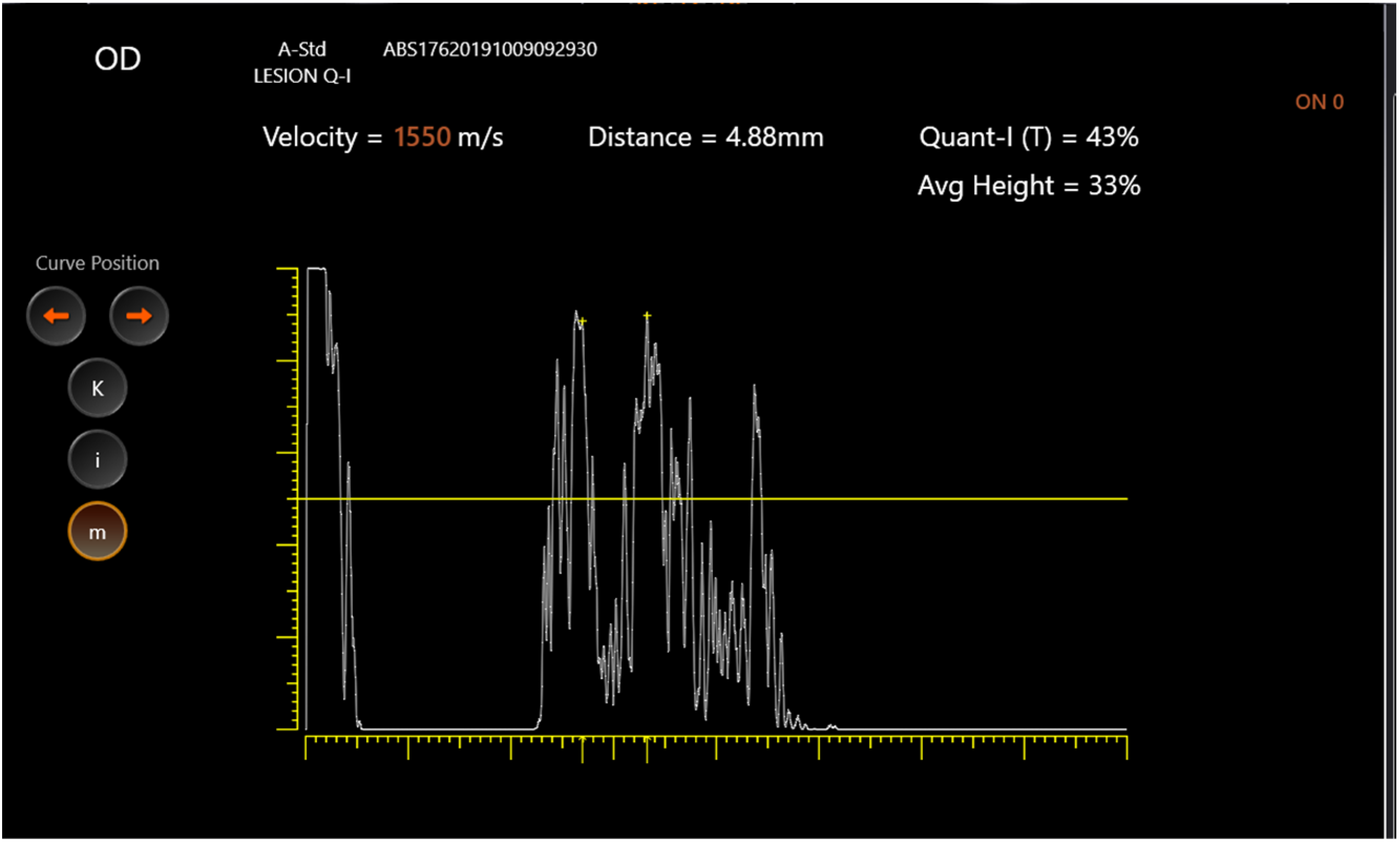The height and width of the screenshot is (843, 1400).
Task: Click the OD eye label
Action: click(x=118, y=58)
